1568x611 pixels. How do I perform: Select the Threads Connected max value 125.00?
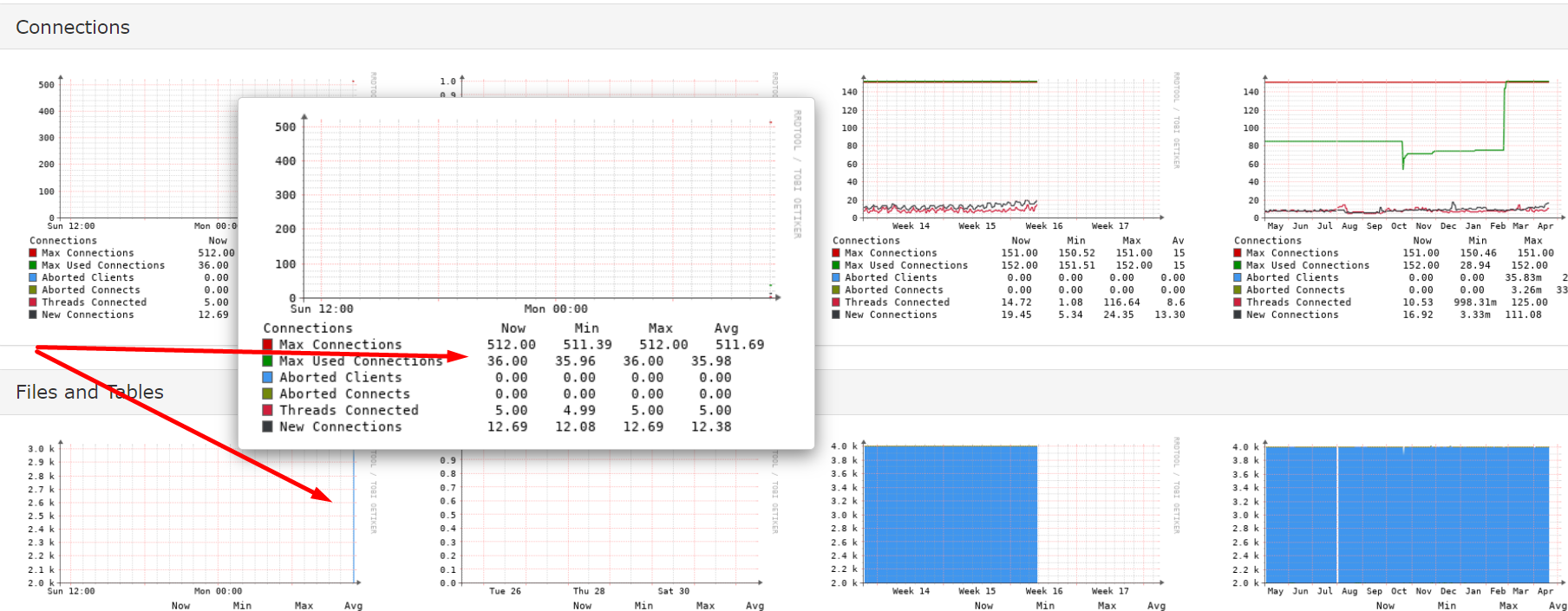(x=1529, y=303)
